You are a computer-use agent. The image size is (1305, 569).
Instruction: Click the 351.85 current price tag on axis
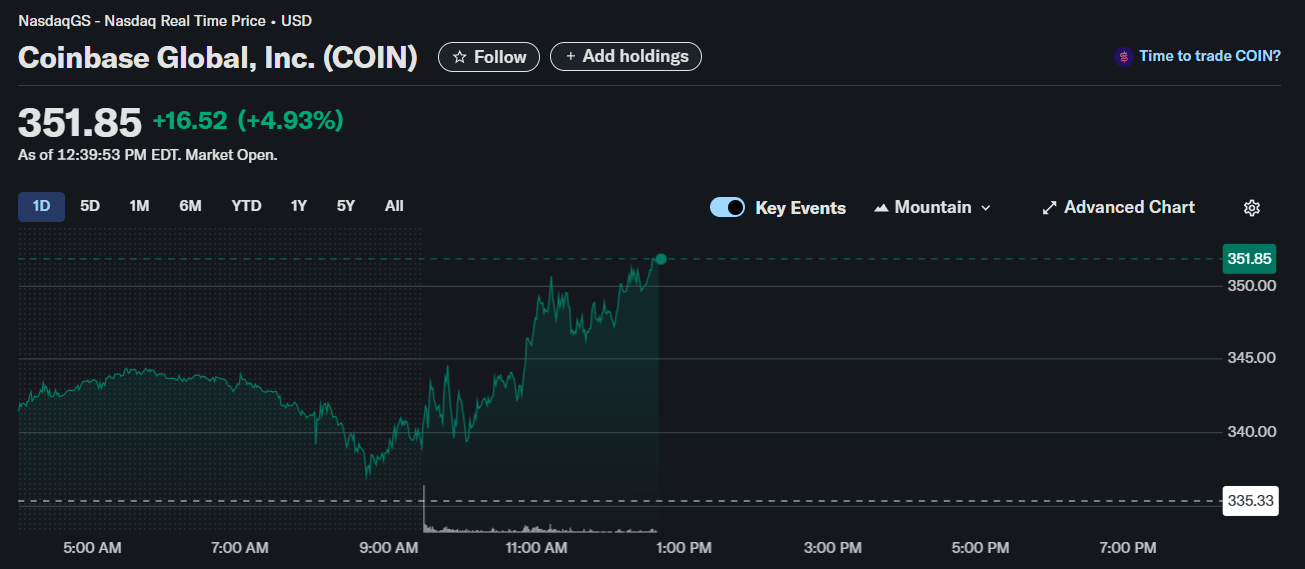1249,259
